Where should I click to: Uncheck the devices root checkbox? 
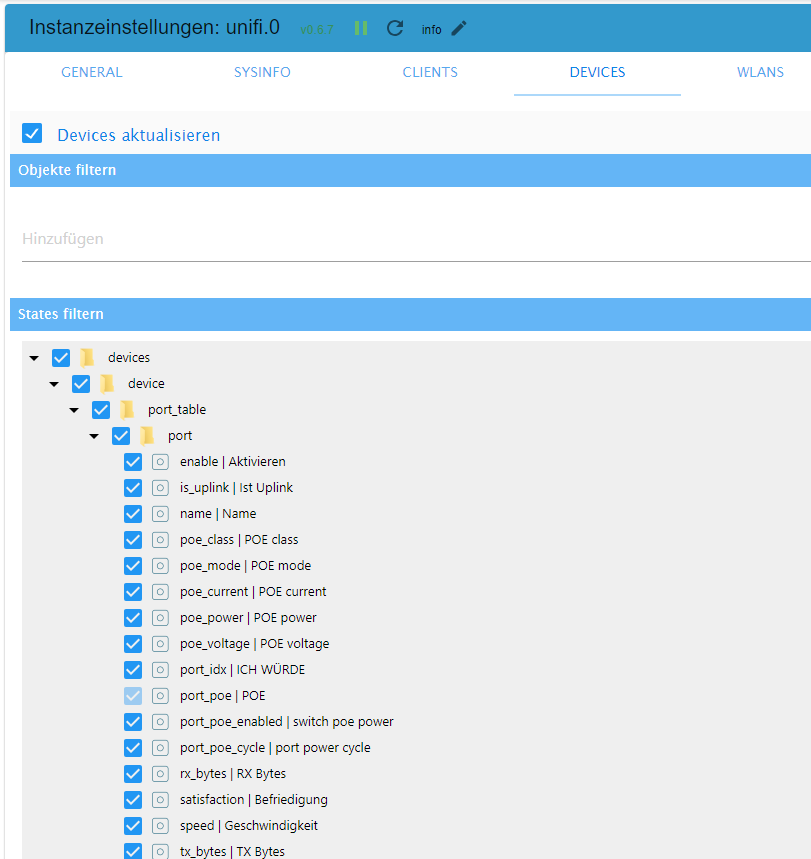click(61, 358)
